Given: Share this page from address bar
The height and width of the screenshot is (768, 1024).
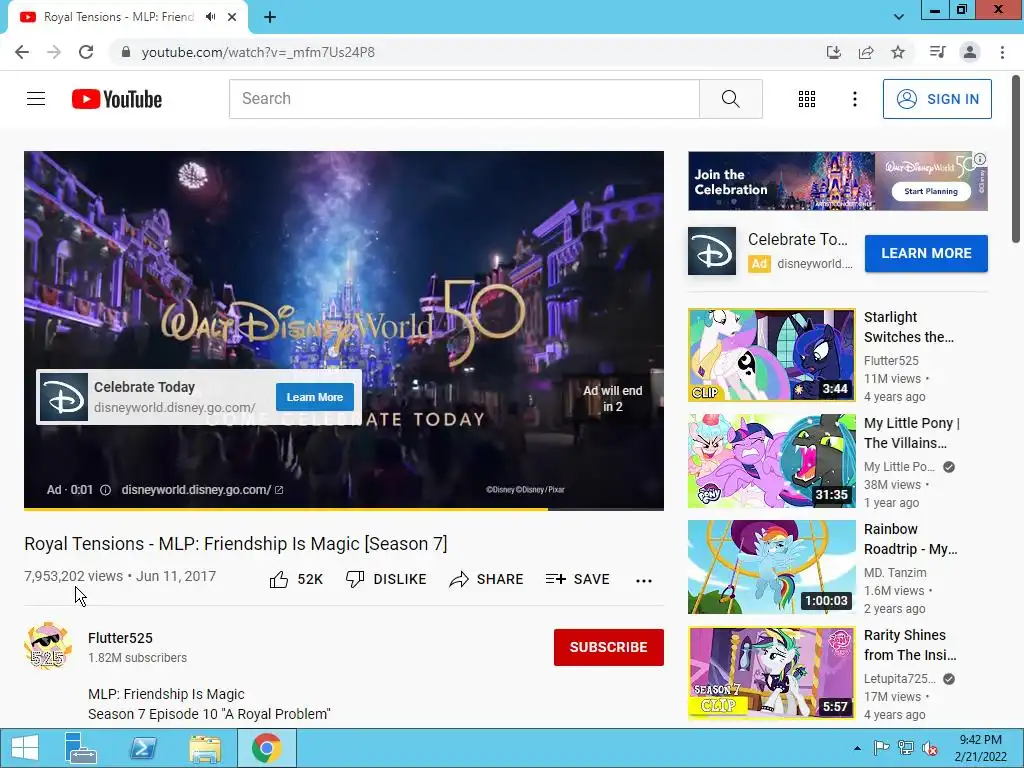Looking at the screenshot, I should point(866,52).
